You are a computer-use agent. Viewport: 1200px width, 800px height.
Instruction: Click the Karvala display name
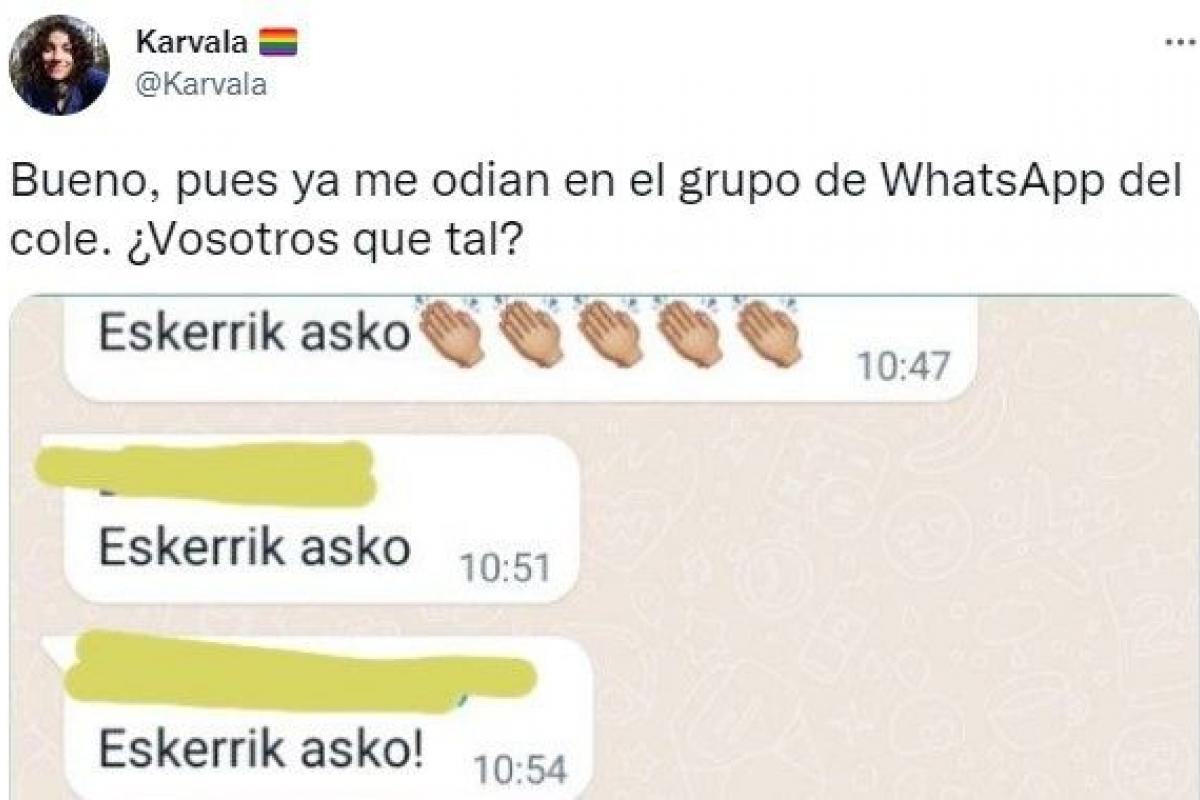(x=191, y=42)
